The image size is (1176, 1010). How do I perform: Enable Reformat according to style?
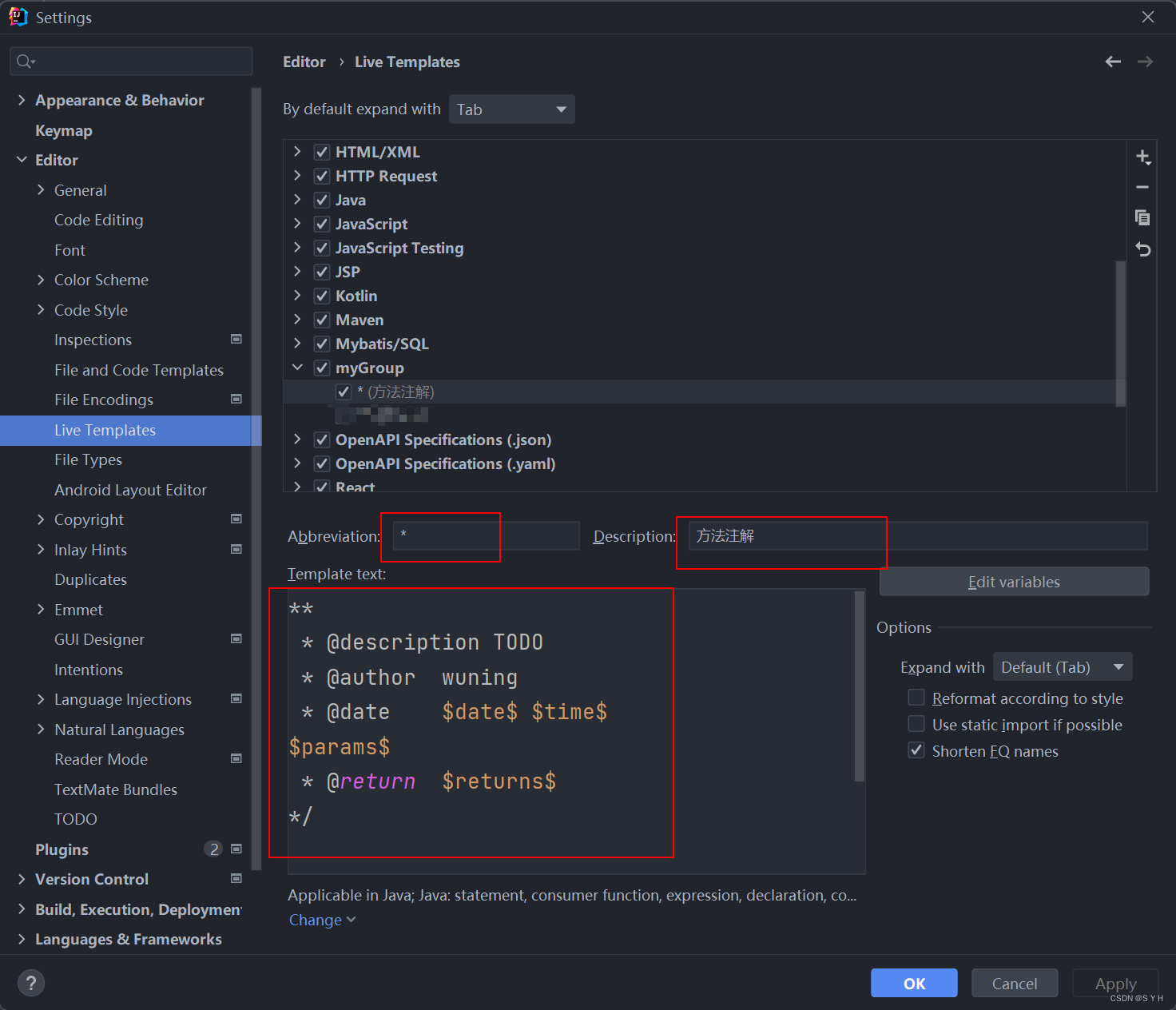[x=916, y=698]
